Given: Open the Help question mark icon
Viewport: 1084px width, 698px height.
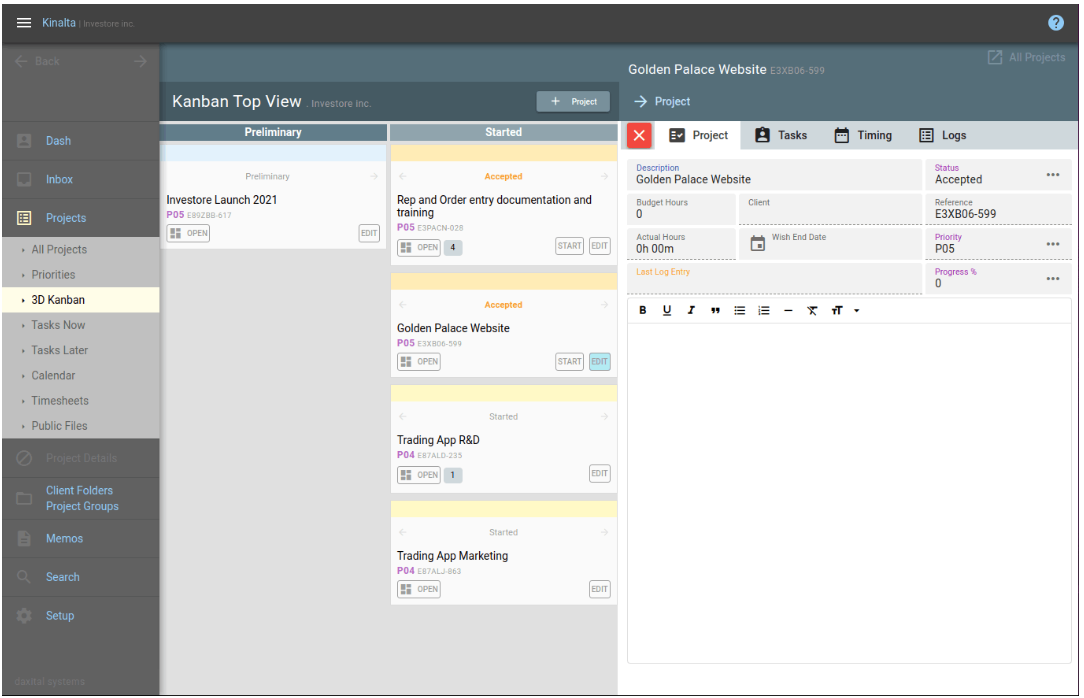Looking at the screenshot, I should click(1057, 22).
